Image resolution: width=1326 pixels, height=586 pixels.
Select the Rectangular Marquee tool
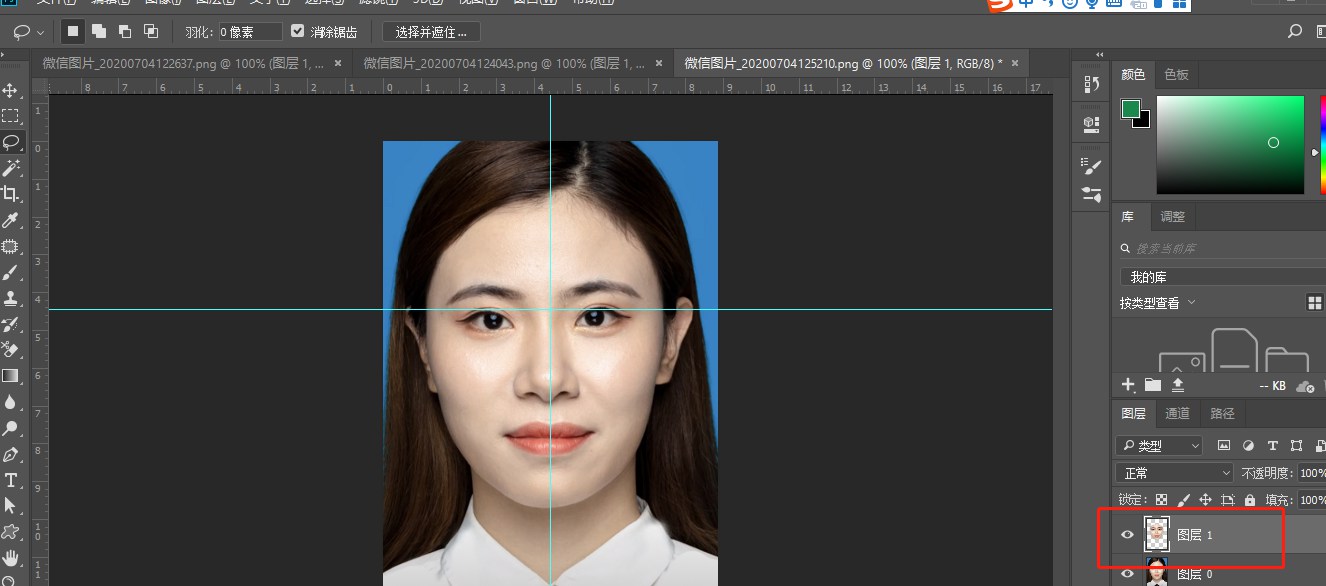(11, 116)
